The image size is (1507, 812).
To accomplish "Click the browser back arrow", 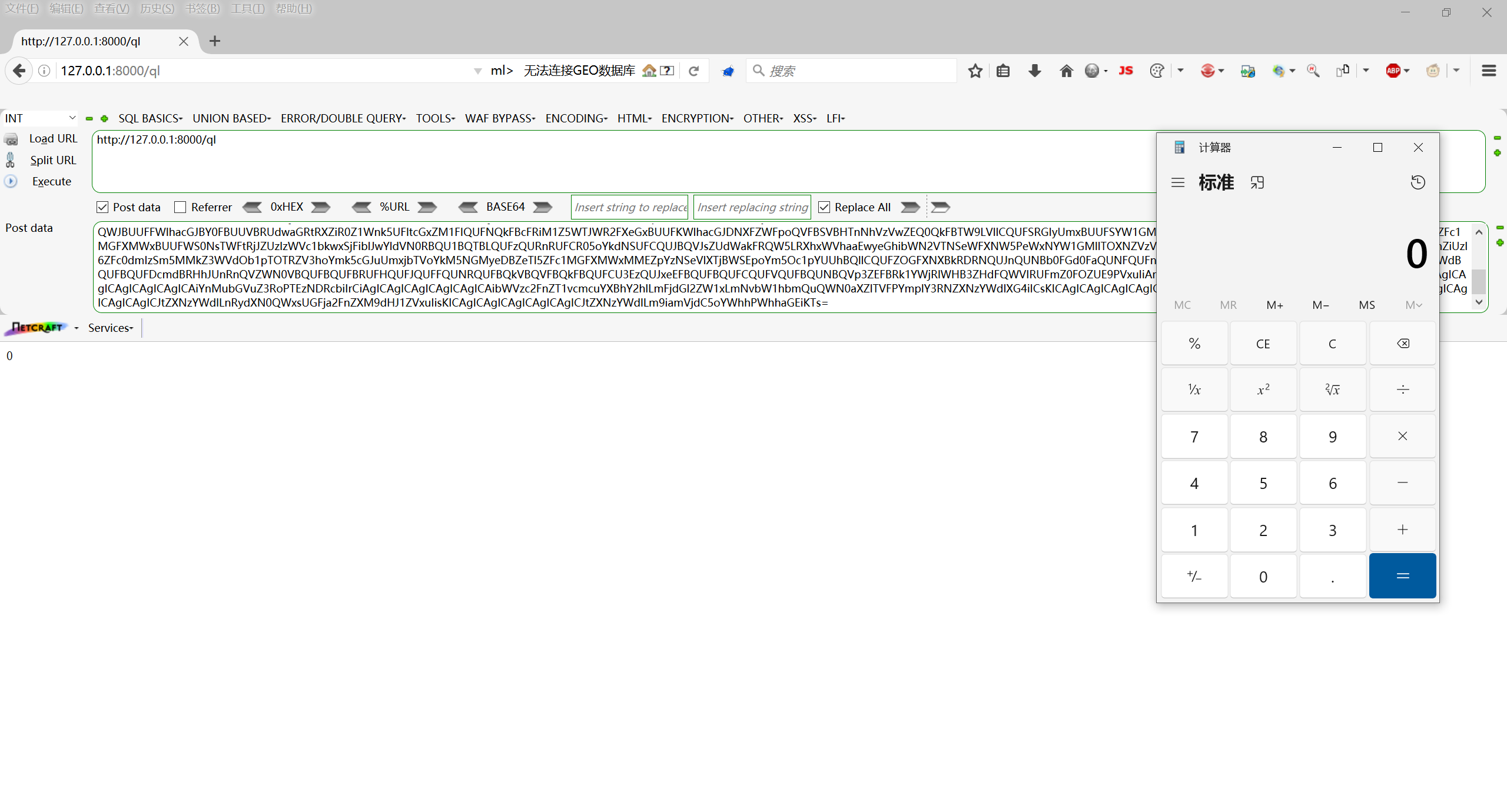I will pyautogui.click(x=19, y=71).
